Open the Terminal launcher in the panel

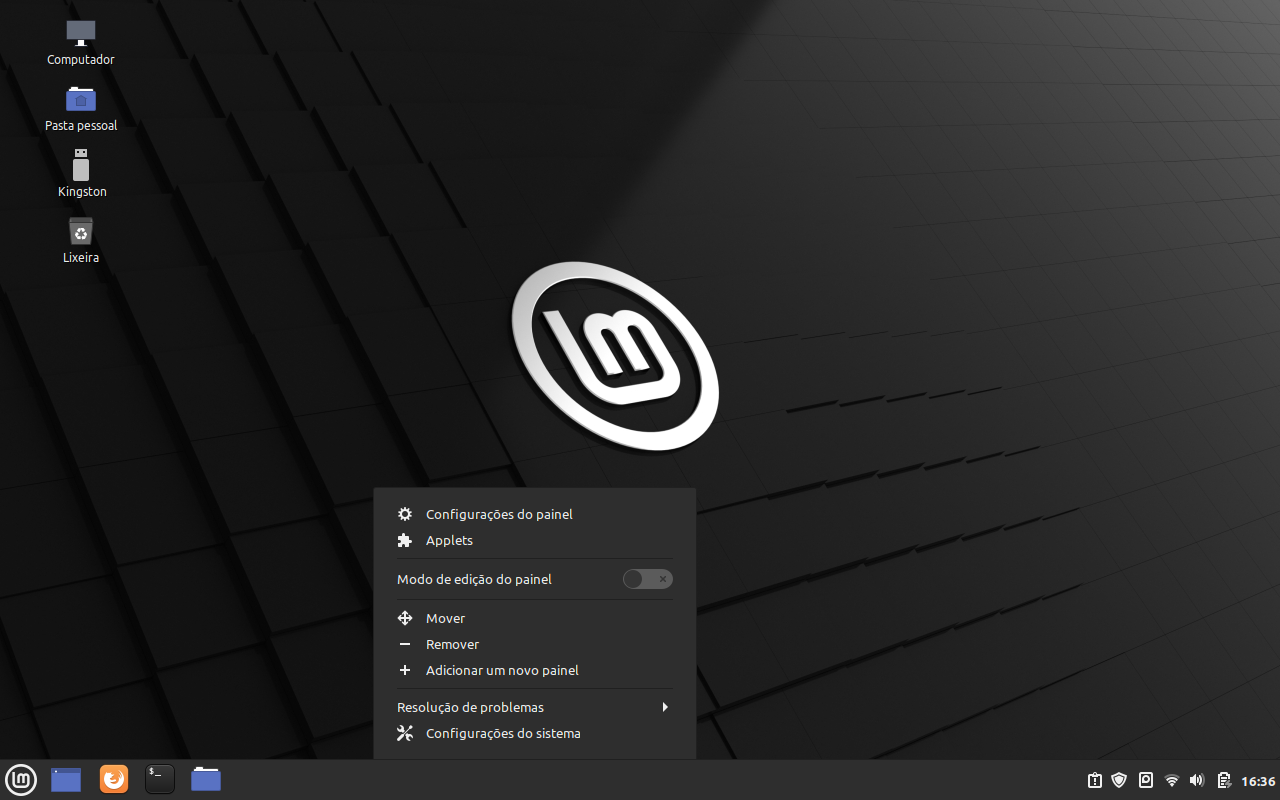pos(160,779)
